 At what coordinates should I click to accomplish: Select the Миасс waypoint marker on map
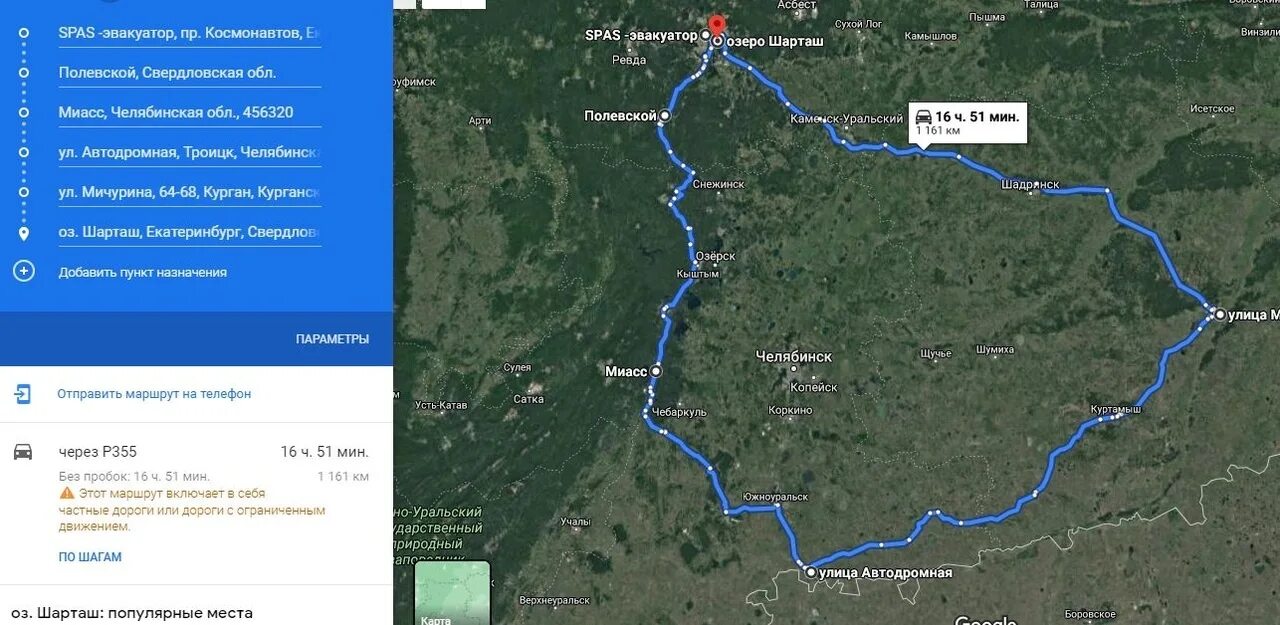point(656,371)
